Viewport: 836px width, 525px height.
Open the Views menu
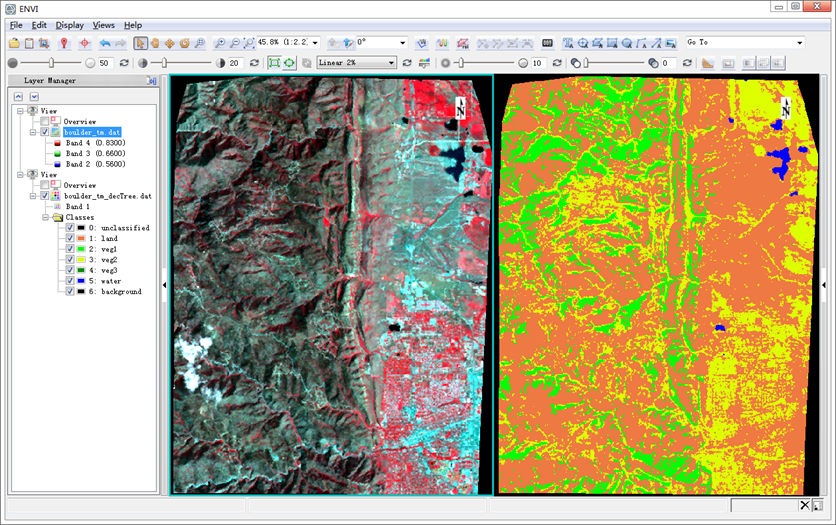pyautogui.click(x=103, y=25)
